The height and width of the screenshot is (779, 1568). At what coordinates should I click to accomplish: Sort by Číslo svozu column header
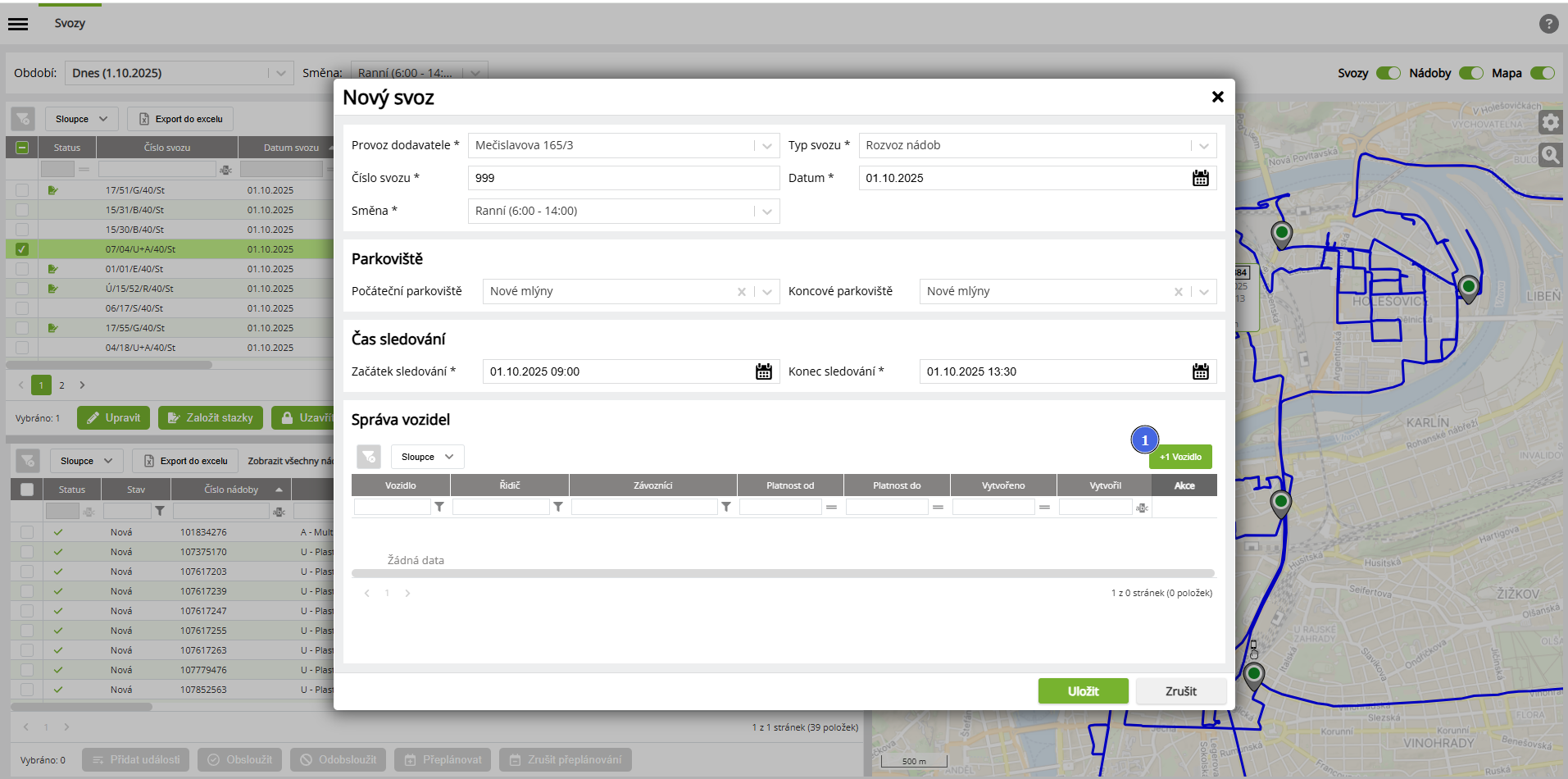167,148
